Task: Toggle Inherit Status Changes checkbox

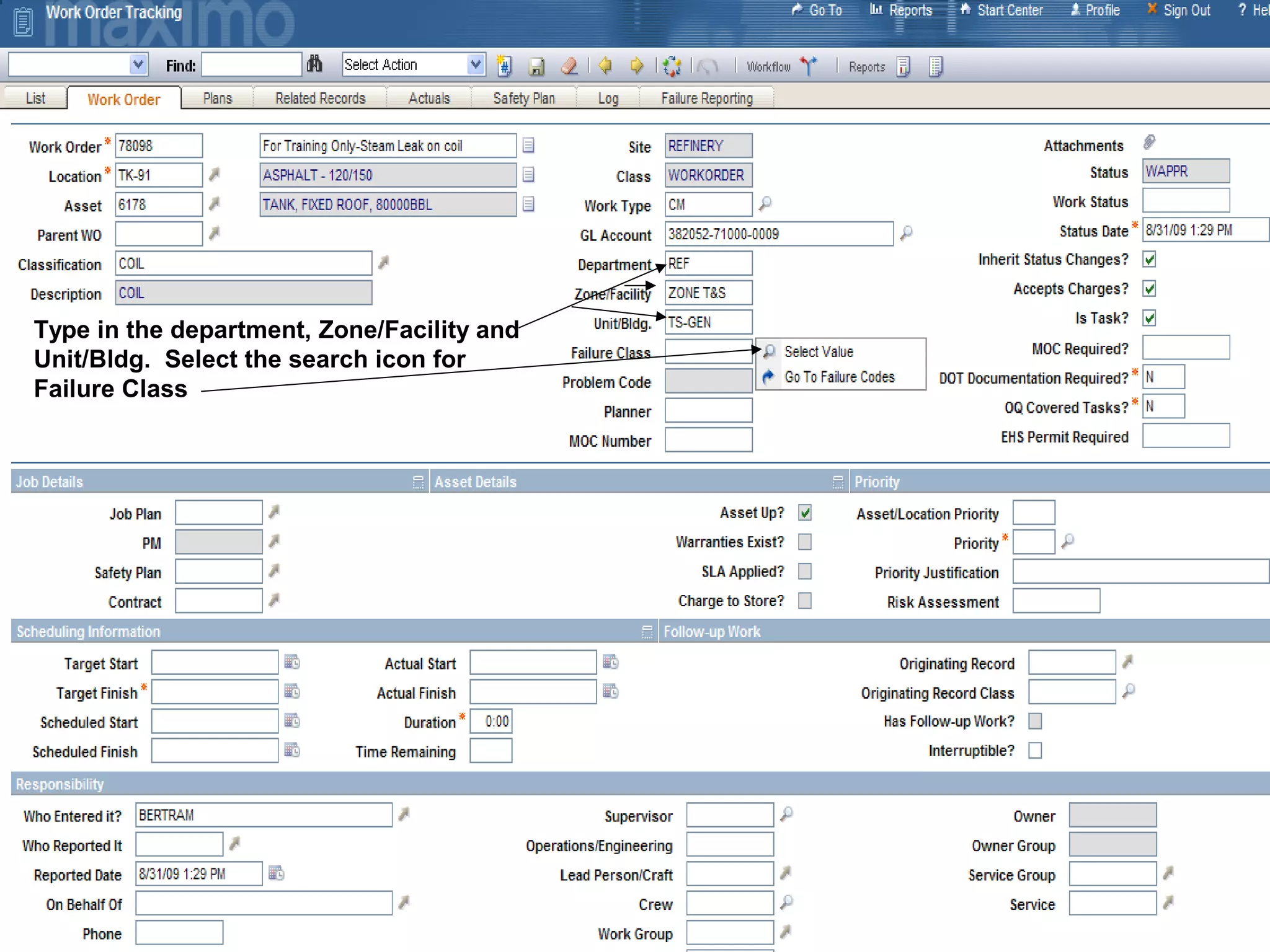Action: [x=1150, y=259]
